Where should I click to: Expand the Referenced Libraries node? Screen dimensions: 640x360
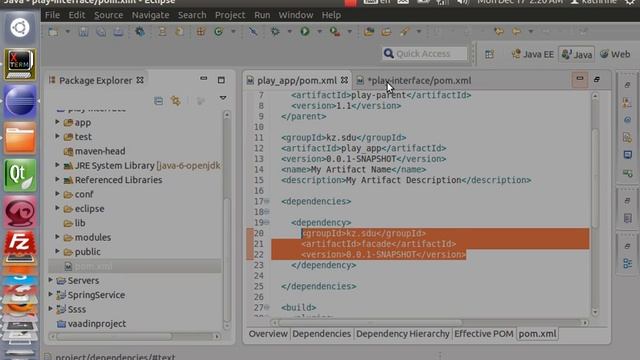click(58, 179)
